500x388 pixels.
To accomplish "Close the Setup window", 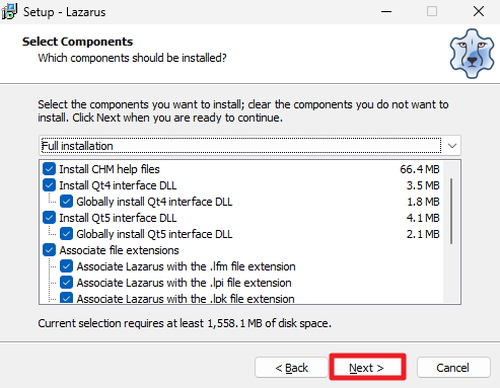I will point(479,11).
